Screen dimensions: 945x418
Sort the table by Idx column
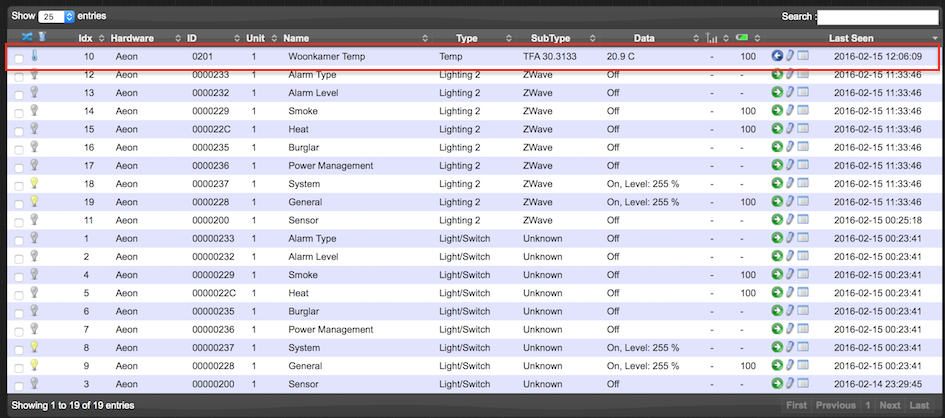pyautogui.click(x=91, y=38)
